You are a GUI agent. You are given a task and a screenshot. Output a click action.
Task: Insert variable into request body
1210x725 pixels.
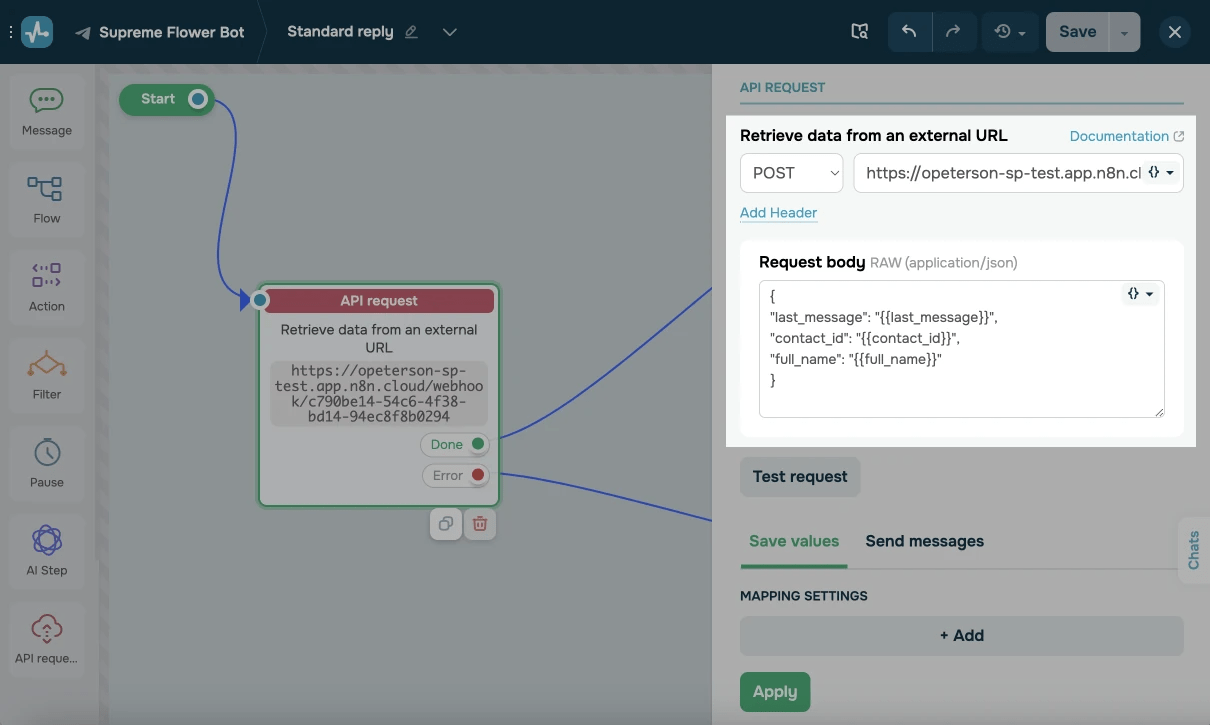pos(1141,294)
